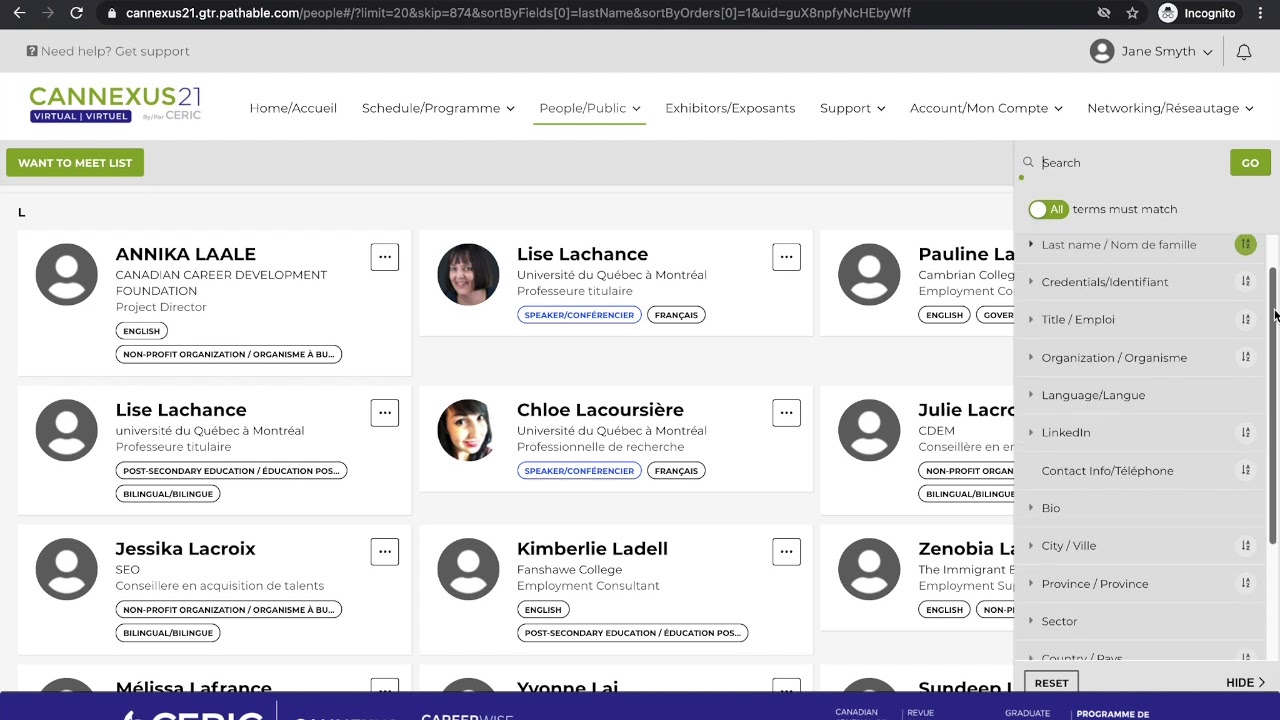Click Jessika Lacroix name
This screenshot has height=720, width=1280.
click(x=185, y=548)
